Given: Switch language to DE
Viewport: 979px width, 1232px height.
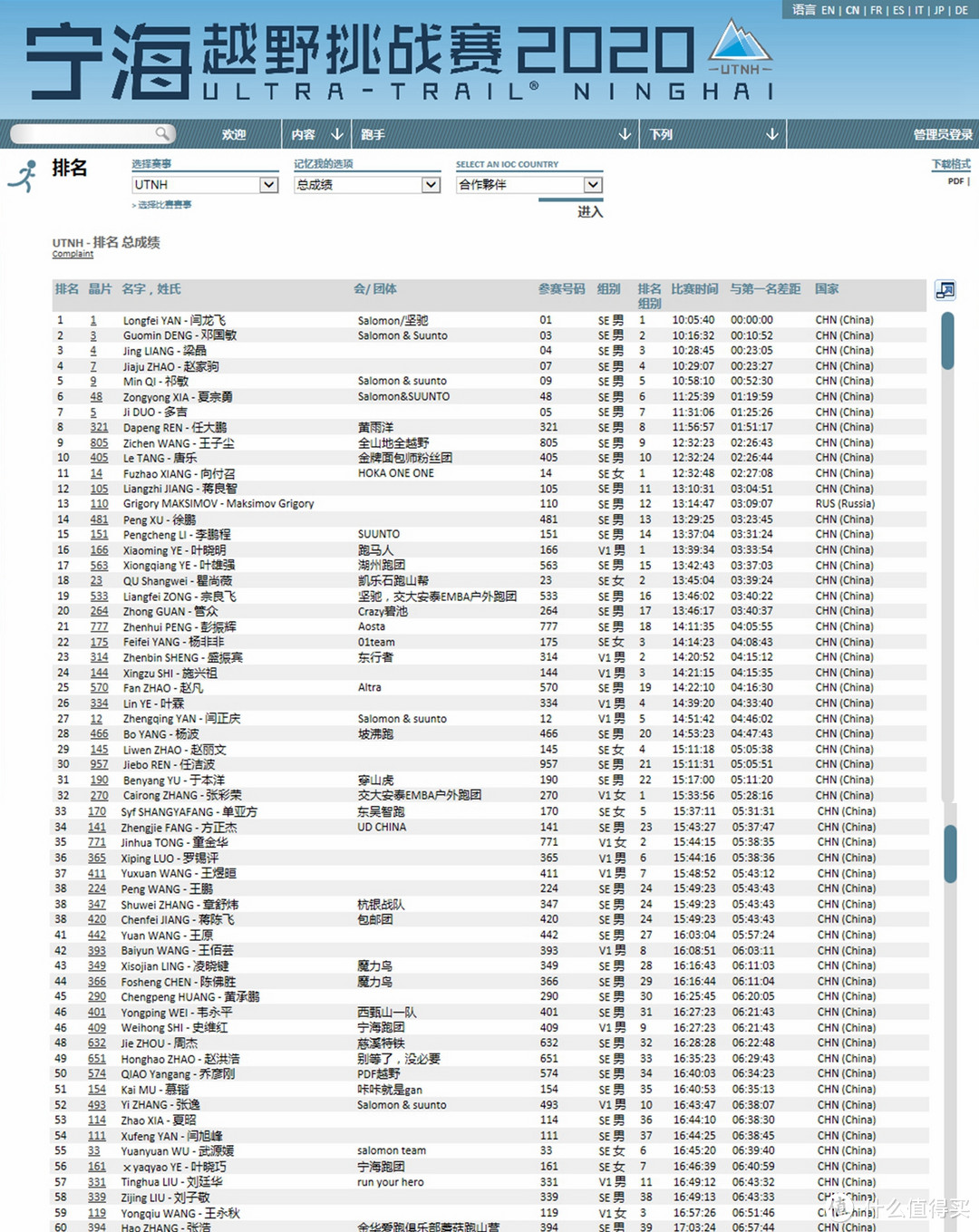Looking at the screenshot, I should click(962, 10).
